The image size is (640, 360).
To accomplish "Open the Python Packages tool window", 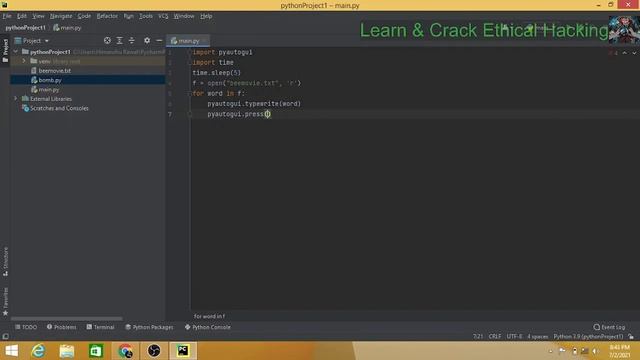I will pos(149,327).
